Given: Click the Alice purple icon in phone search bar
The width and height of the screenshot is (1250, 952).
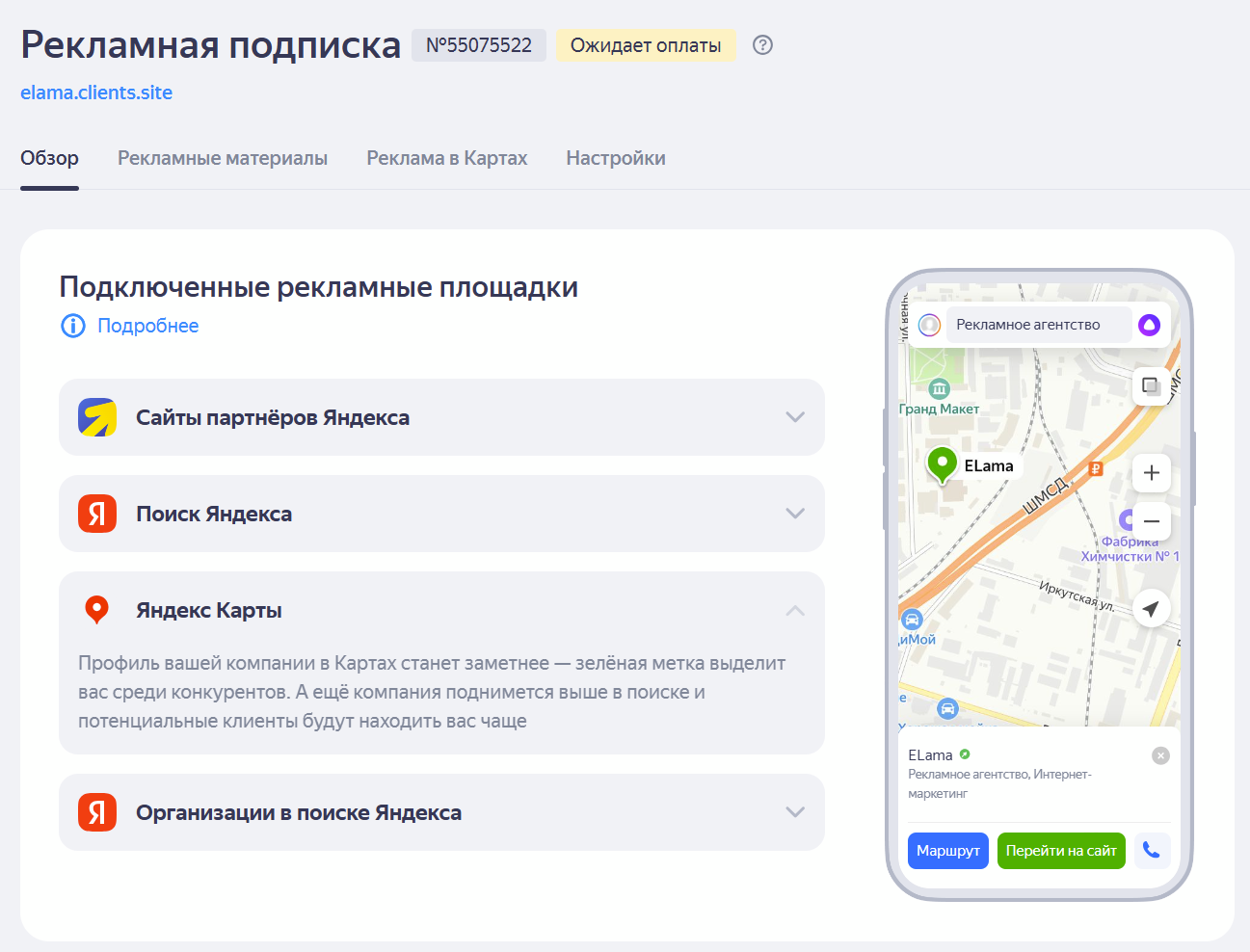Looking at the screenshot, I should [x=1149, y=325].
